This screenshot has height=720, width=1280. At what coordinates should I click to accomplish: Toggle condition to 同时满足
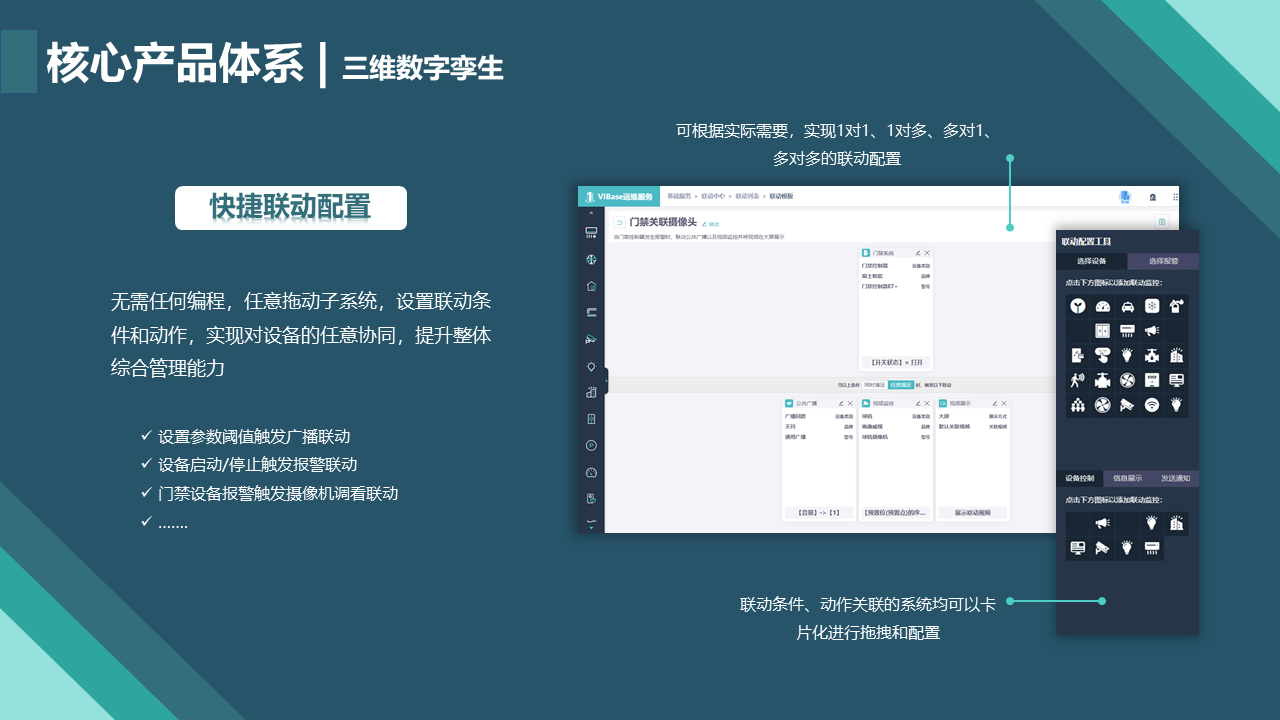pyautogui.click(x=874, y=384)
